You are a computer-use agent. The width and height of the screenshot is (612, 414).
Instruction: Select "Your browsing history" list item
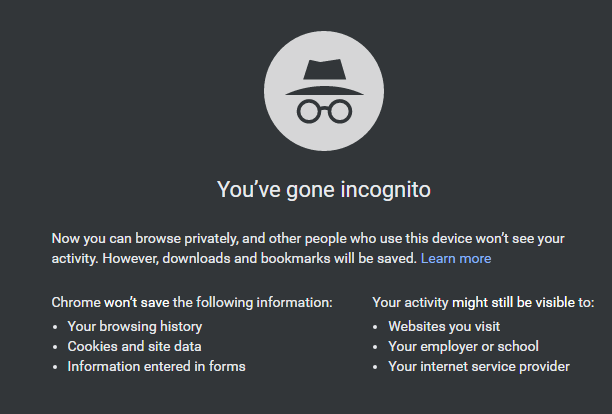[x=134, y=326]
